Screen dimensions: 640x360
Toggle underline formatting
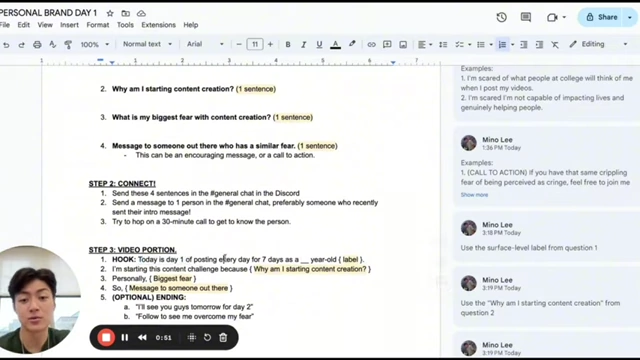(319, 44)
